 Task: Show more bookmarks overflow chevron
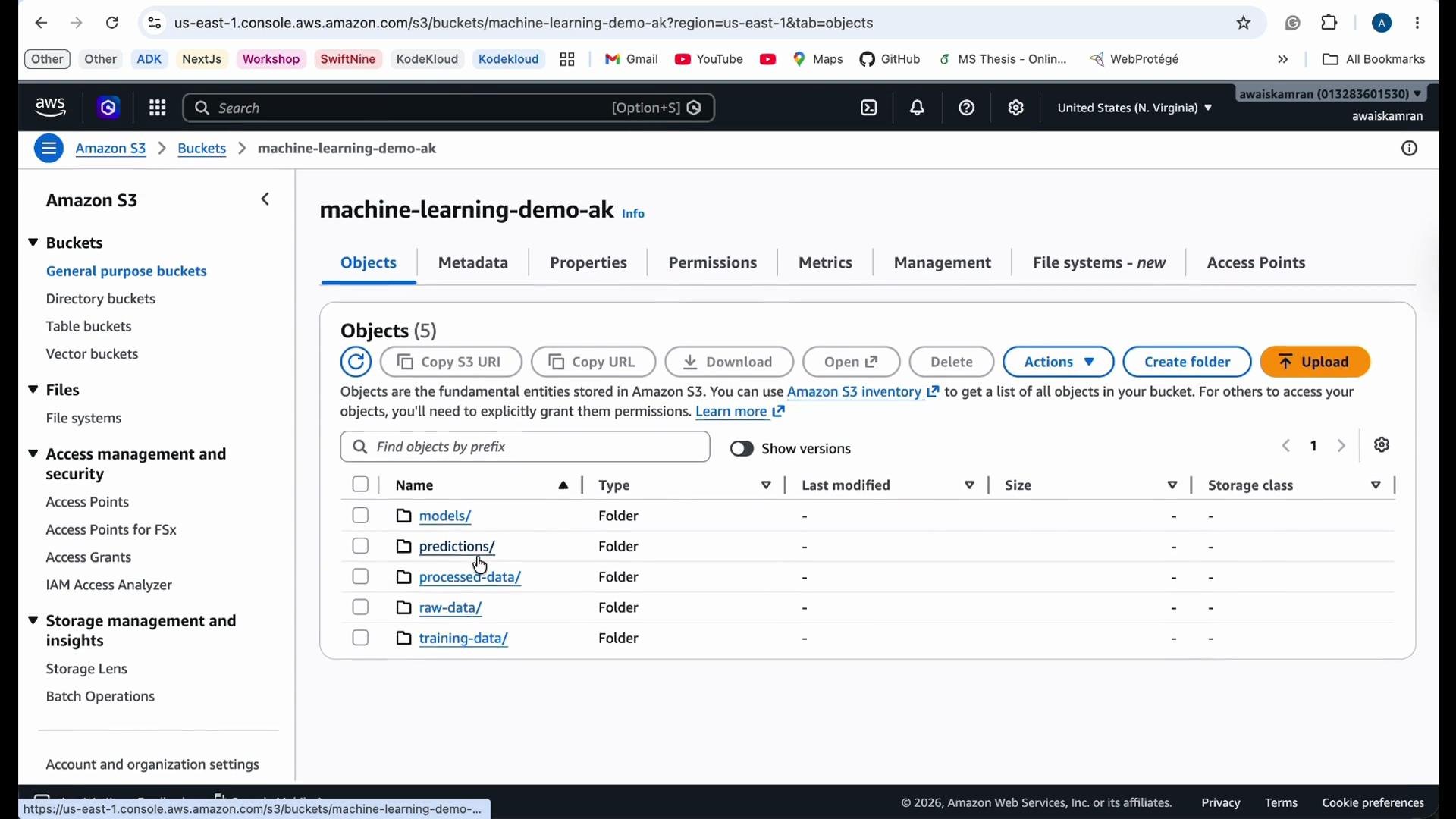click(x=1283, y=60)
